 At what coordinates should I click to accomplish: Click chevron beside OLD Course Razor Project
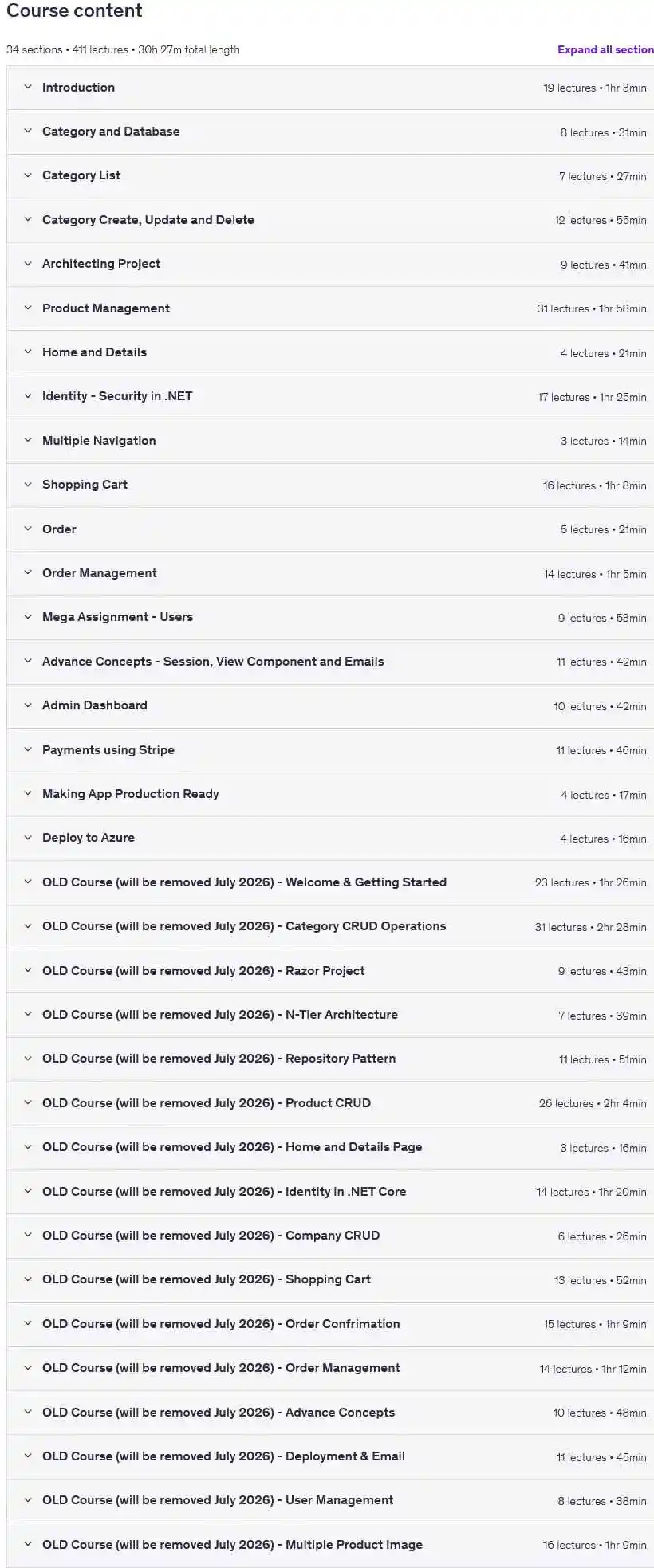click(x=28, y=970)
